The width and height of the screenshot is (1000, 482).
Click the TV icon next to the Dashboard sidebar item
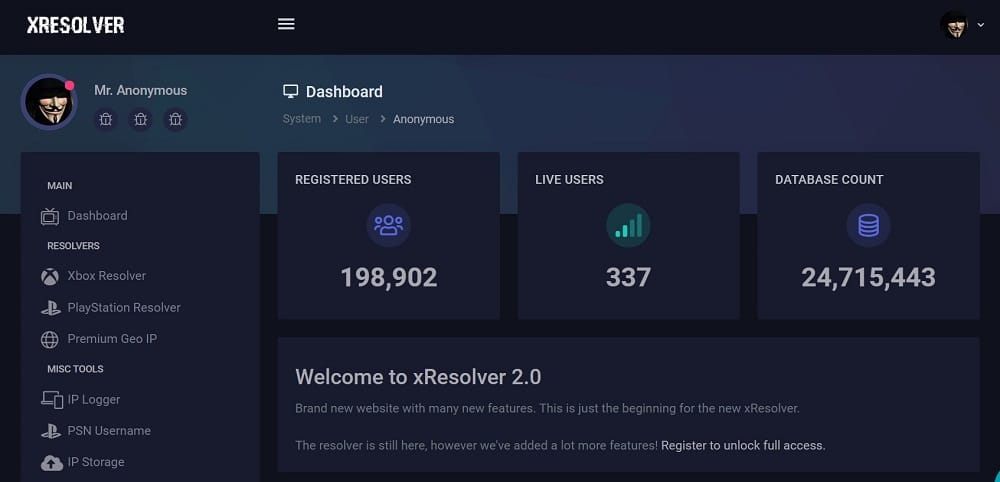(x=50, y=216)
